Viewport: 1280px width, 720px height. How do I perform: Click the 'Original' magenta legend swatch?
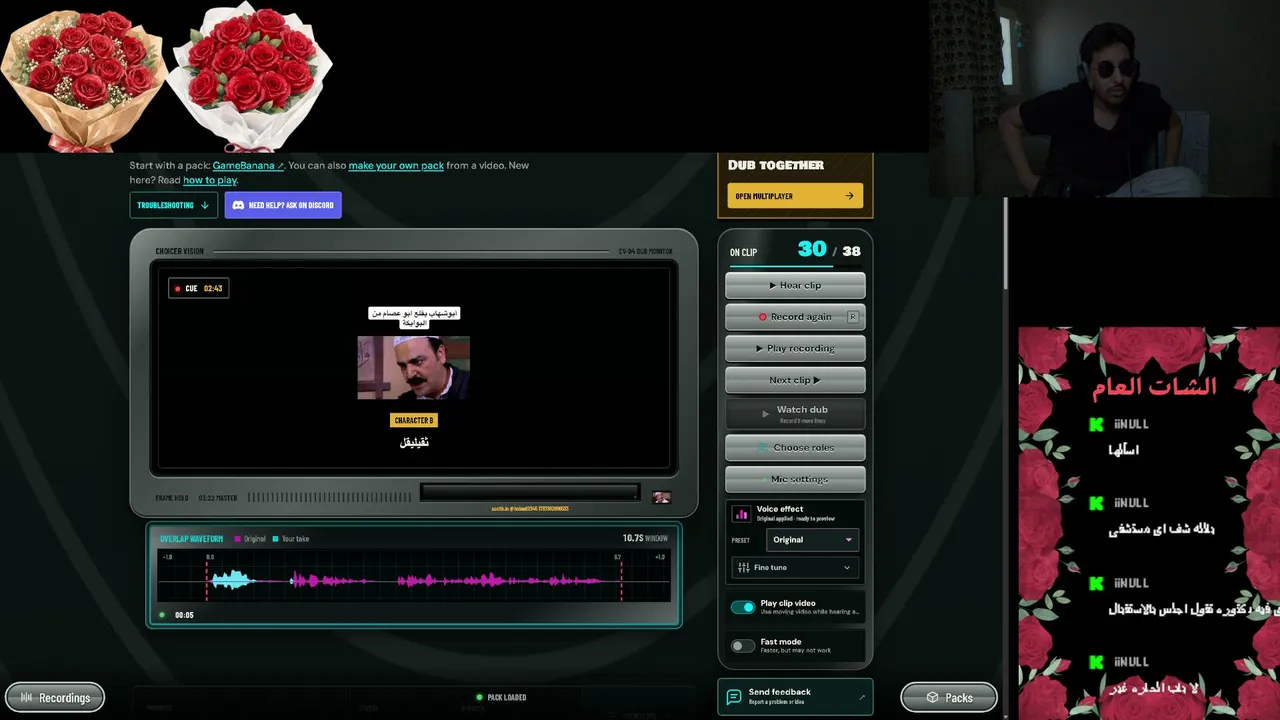(x=237, y=539)
